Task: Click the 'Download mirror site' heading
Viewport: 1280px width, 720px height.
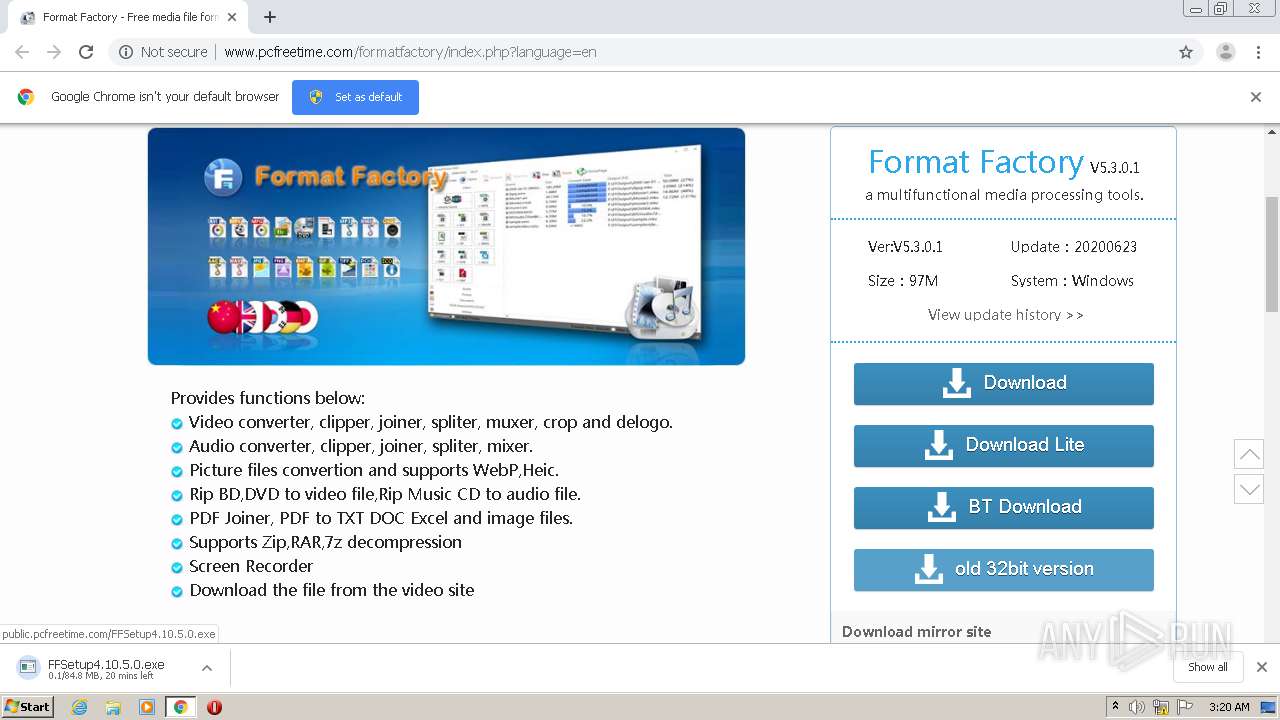Action: [917, 632]
